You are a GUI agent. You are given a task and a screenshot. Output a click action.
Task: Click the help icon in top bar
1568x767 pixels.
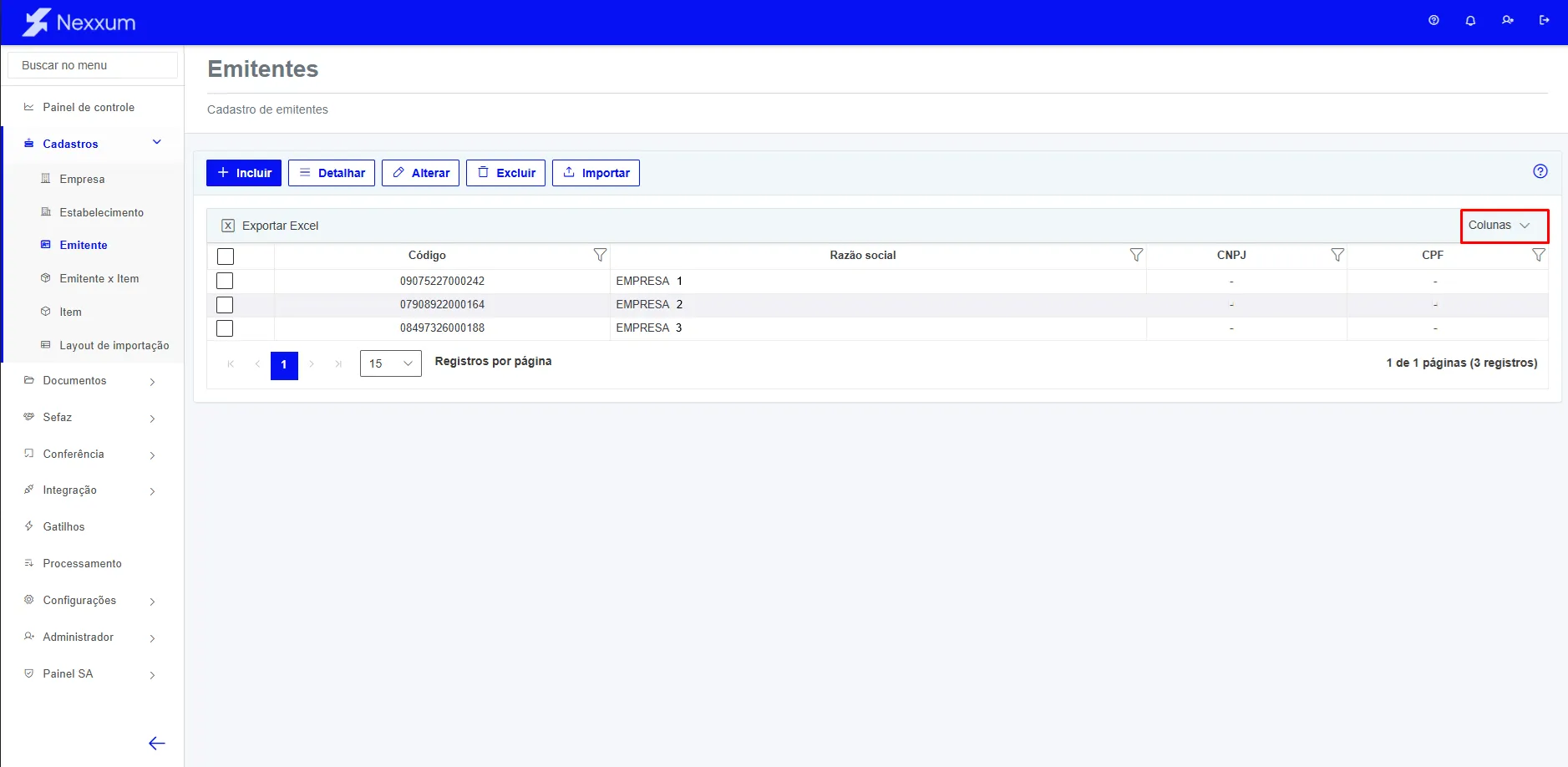pos(1434,20)
